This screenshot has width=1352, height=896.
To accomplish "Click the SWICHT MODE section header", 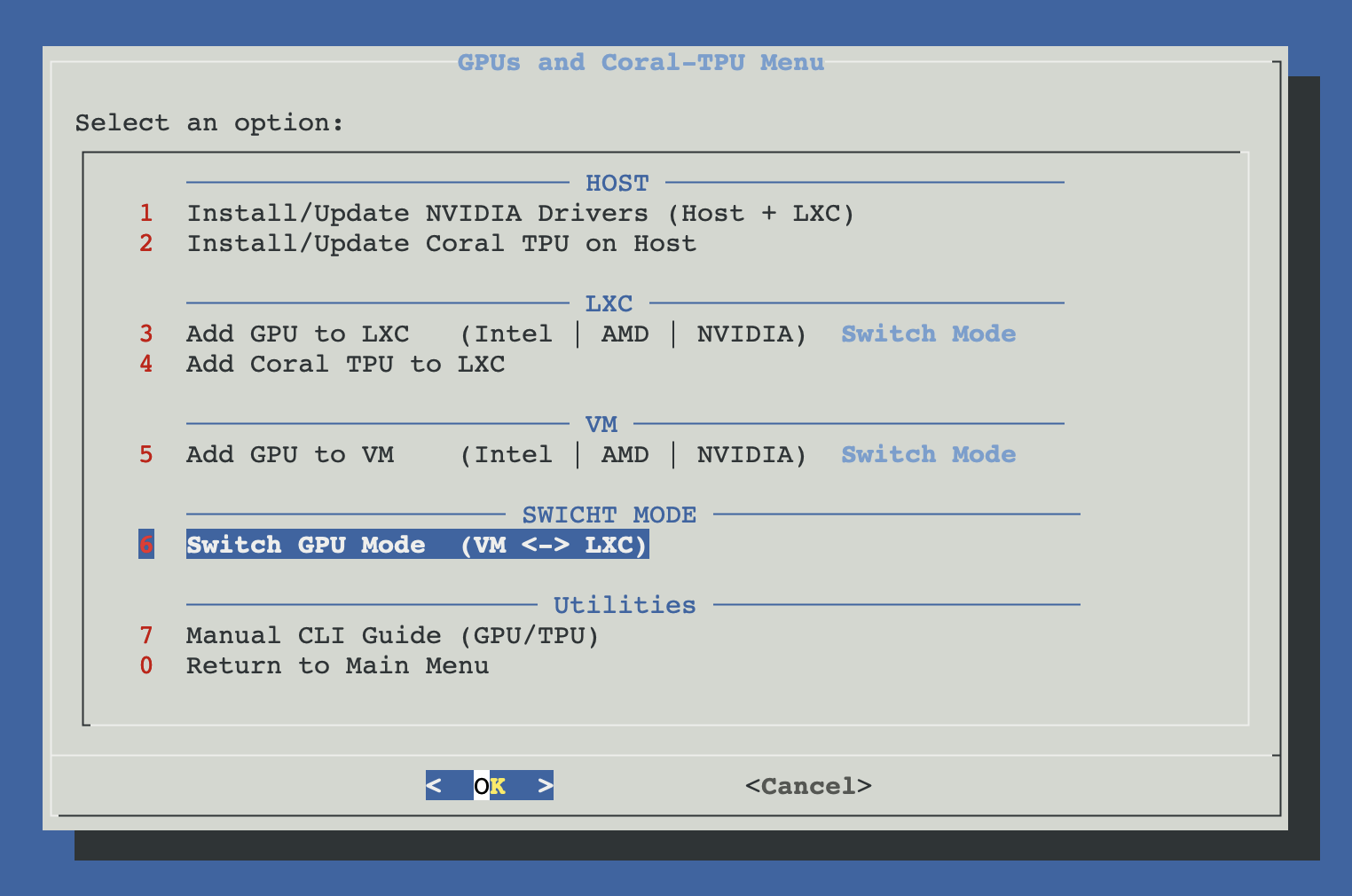I will pyautogui.click(x=609, y=515).
